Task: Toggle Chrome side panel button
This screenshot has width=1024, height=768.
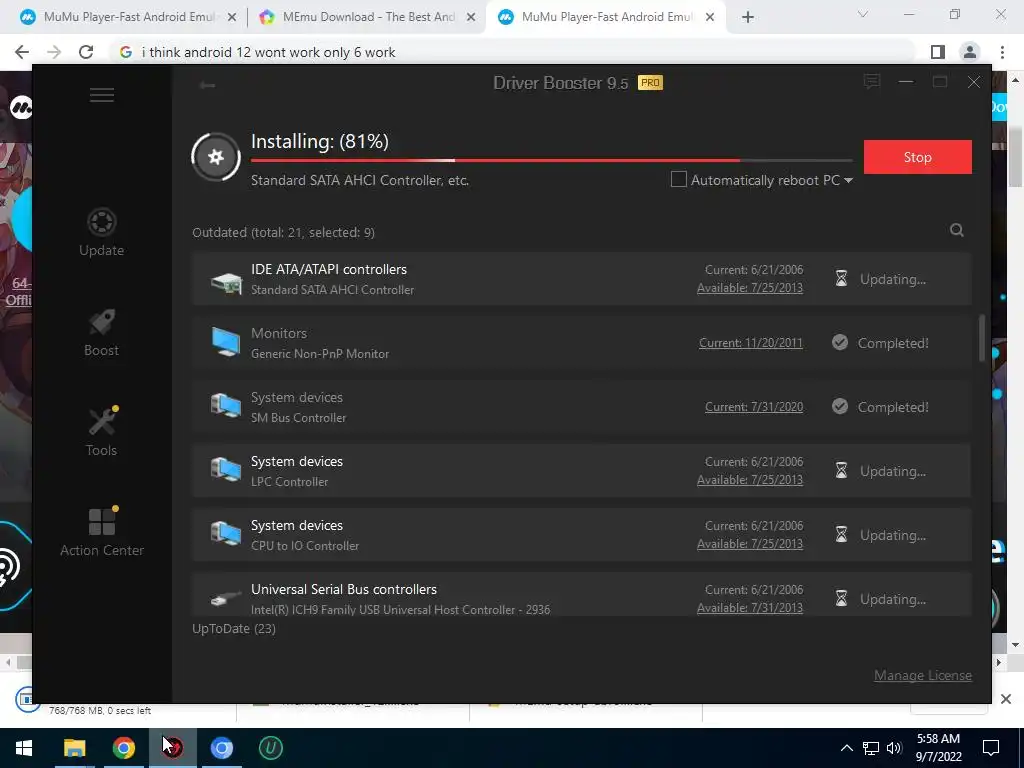Action: 938,52
